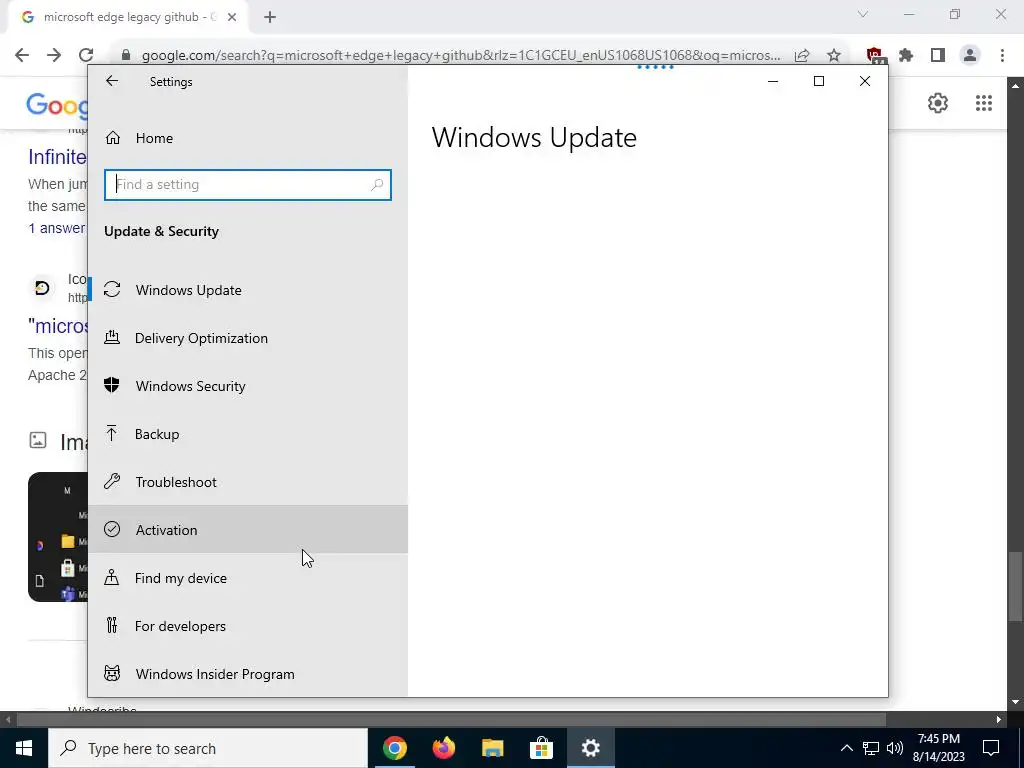Open Firefox from the taskbar
The width and height of the screenshot is (1024, 768).
444,748
